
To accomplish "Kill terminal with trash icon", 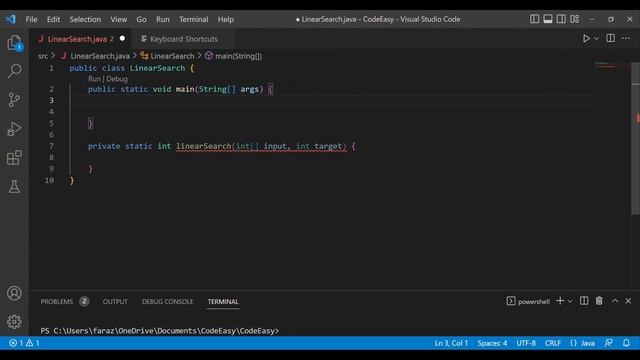I will pos(599,301).
